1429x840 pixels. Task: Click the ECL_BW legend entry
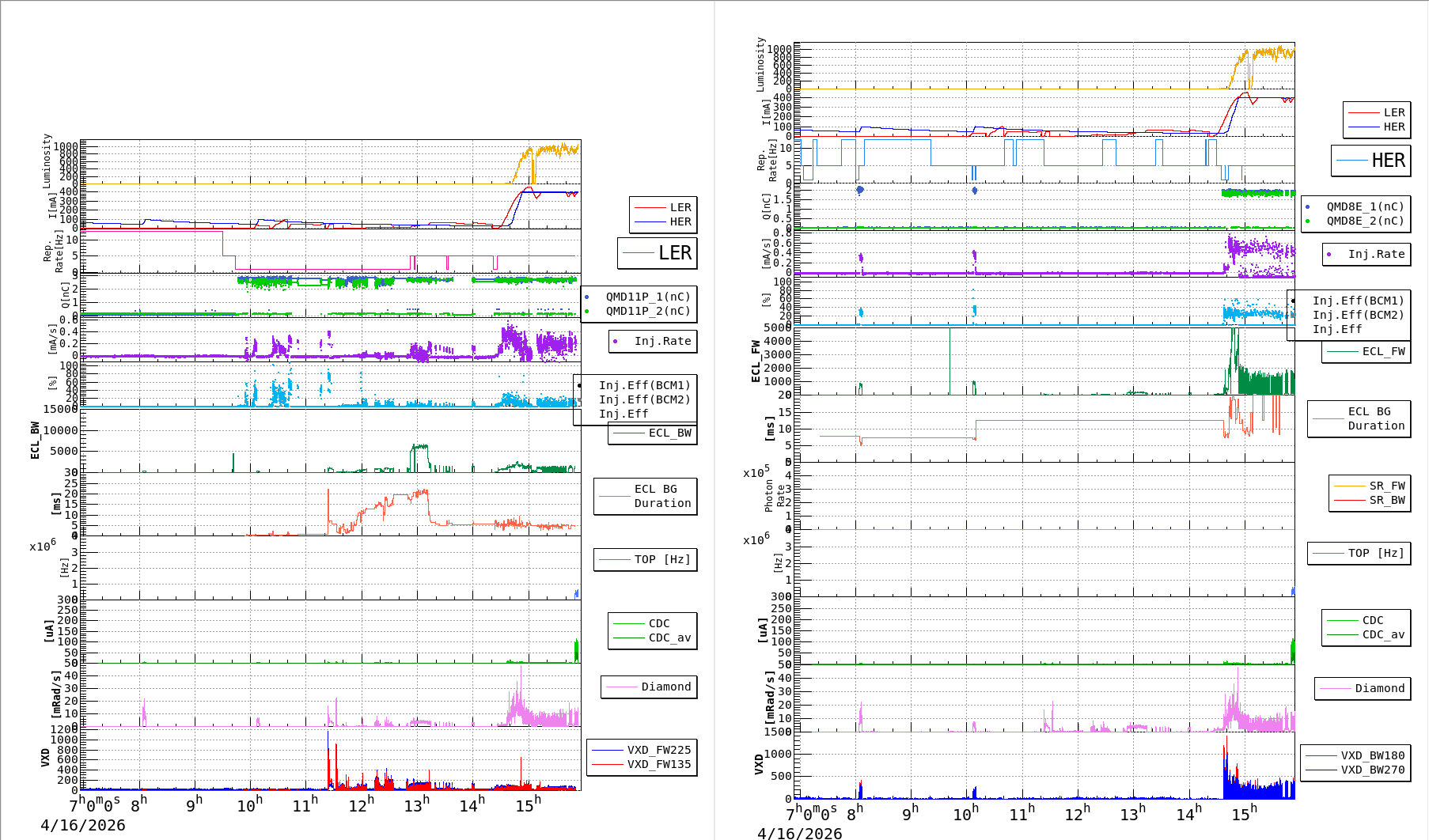point(669,433)
